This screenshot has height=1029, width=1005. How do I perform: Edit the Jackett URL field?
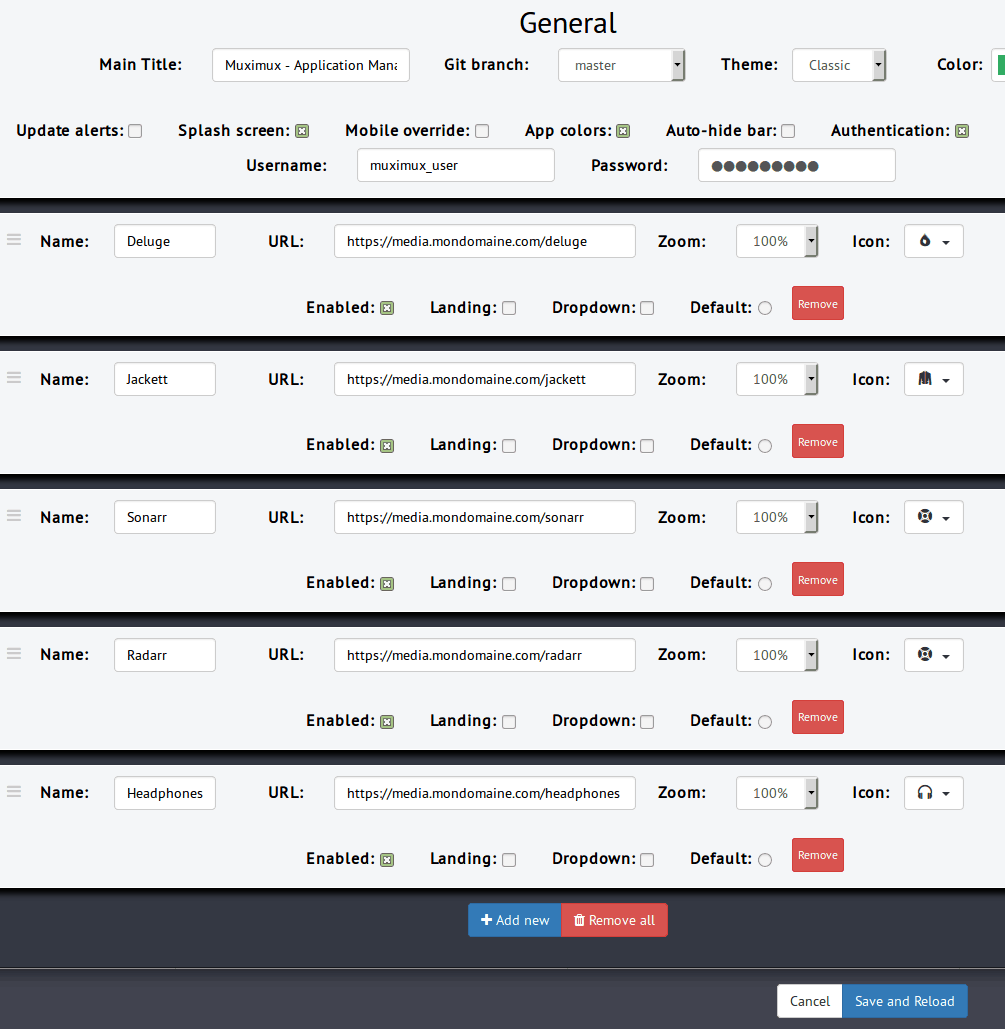(484, 379)
